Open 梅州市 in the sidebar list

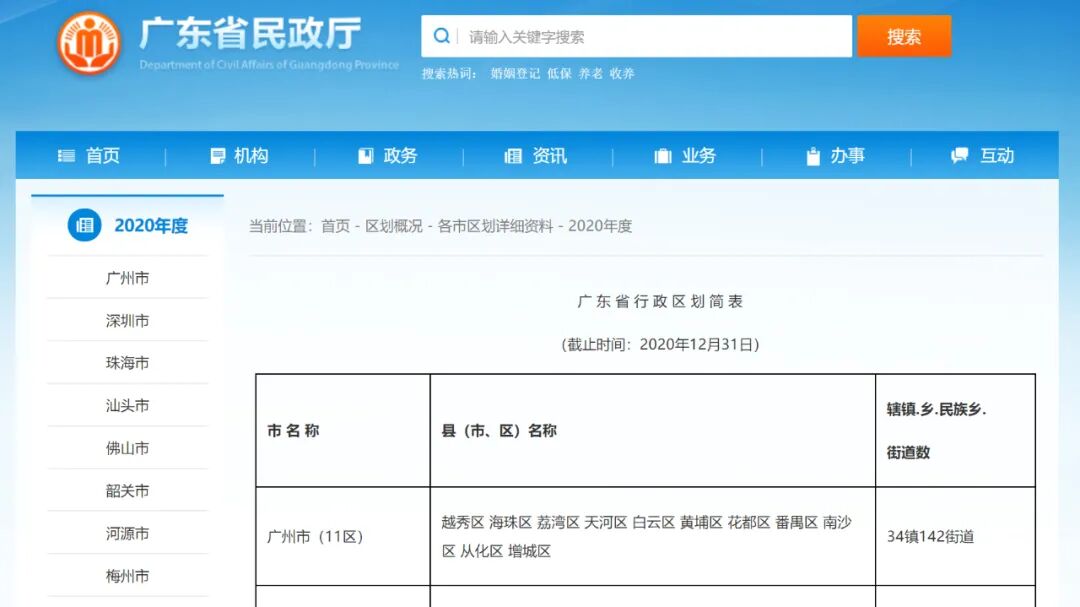pyautogui.click(x=127, y=576)
